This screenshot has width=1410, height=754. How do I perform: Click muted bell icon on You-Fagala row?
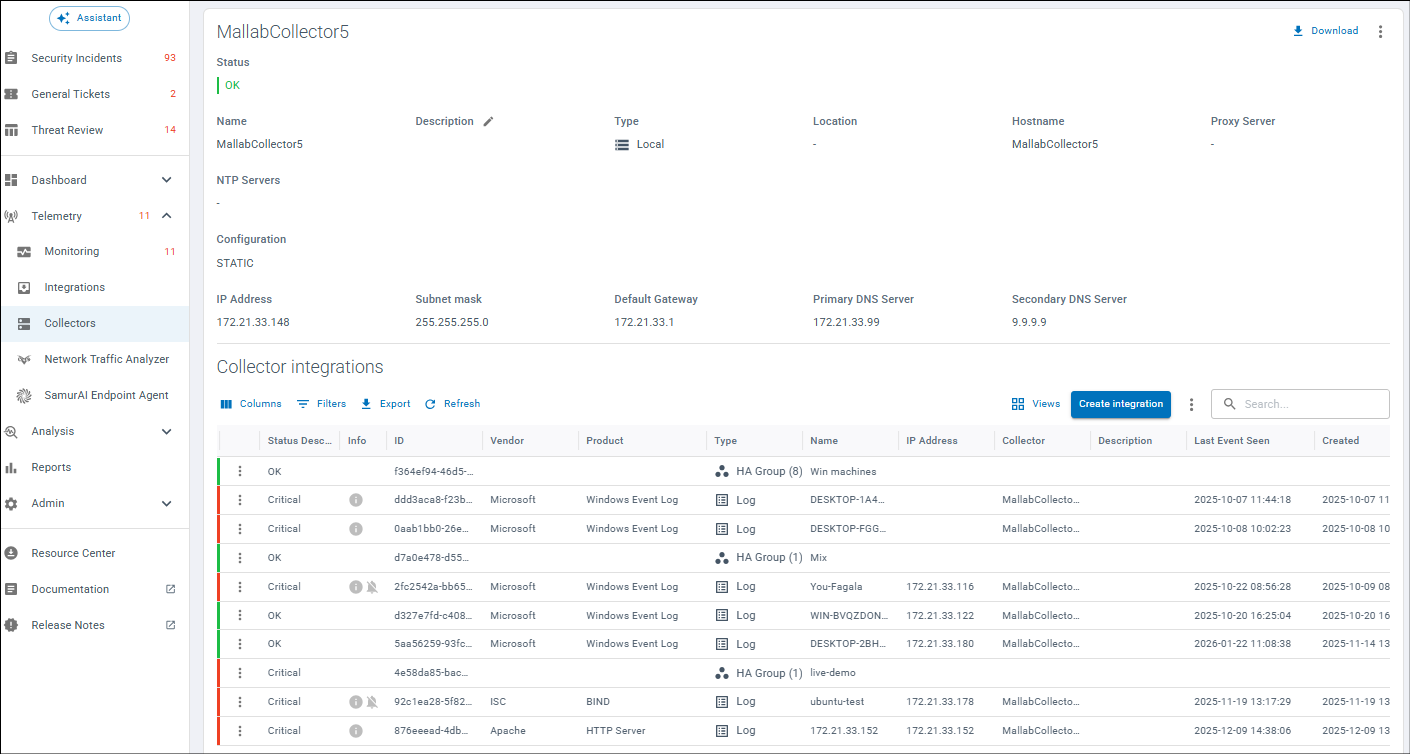372,587
